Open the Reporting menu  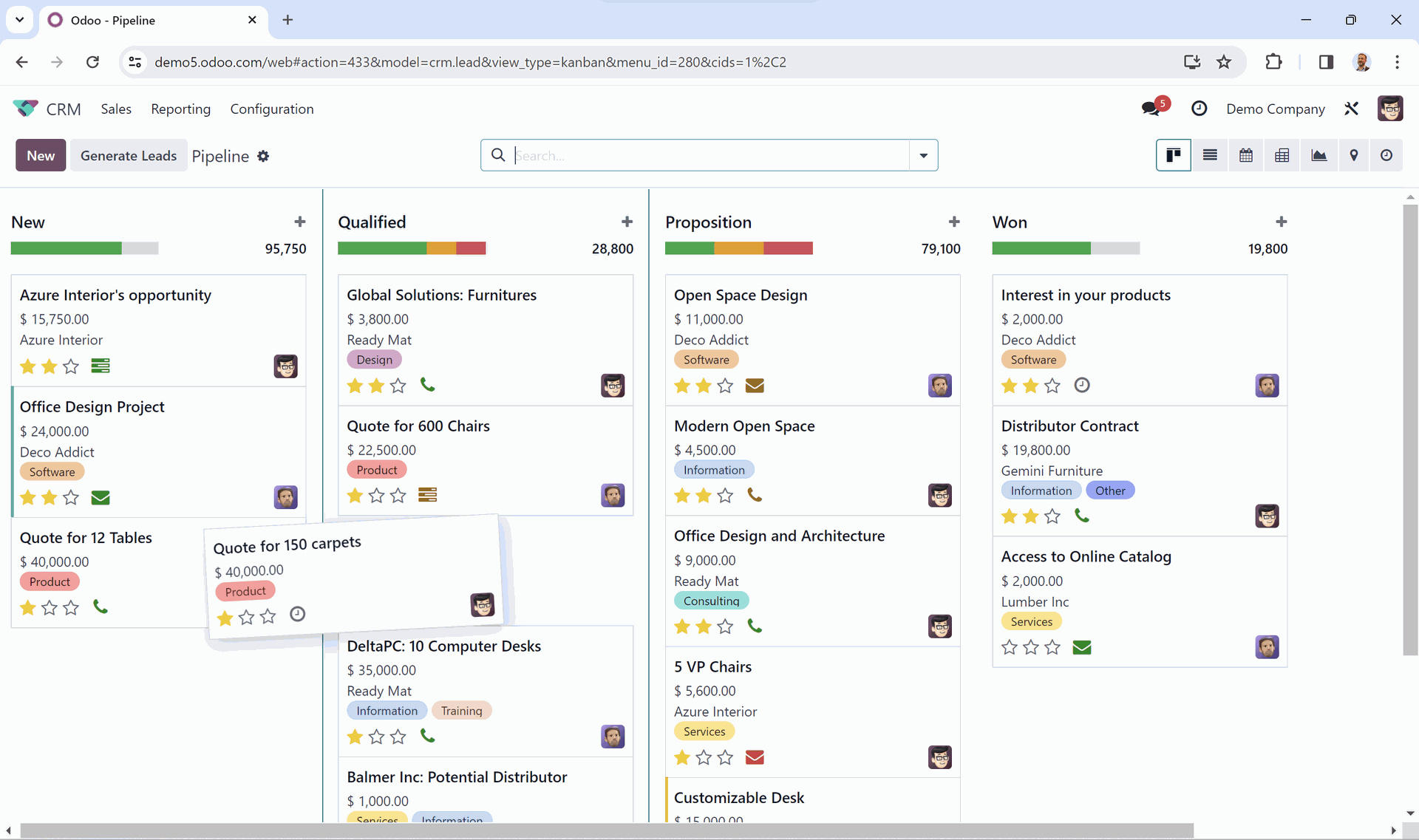180,109
